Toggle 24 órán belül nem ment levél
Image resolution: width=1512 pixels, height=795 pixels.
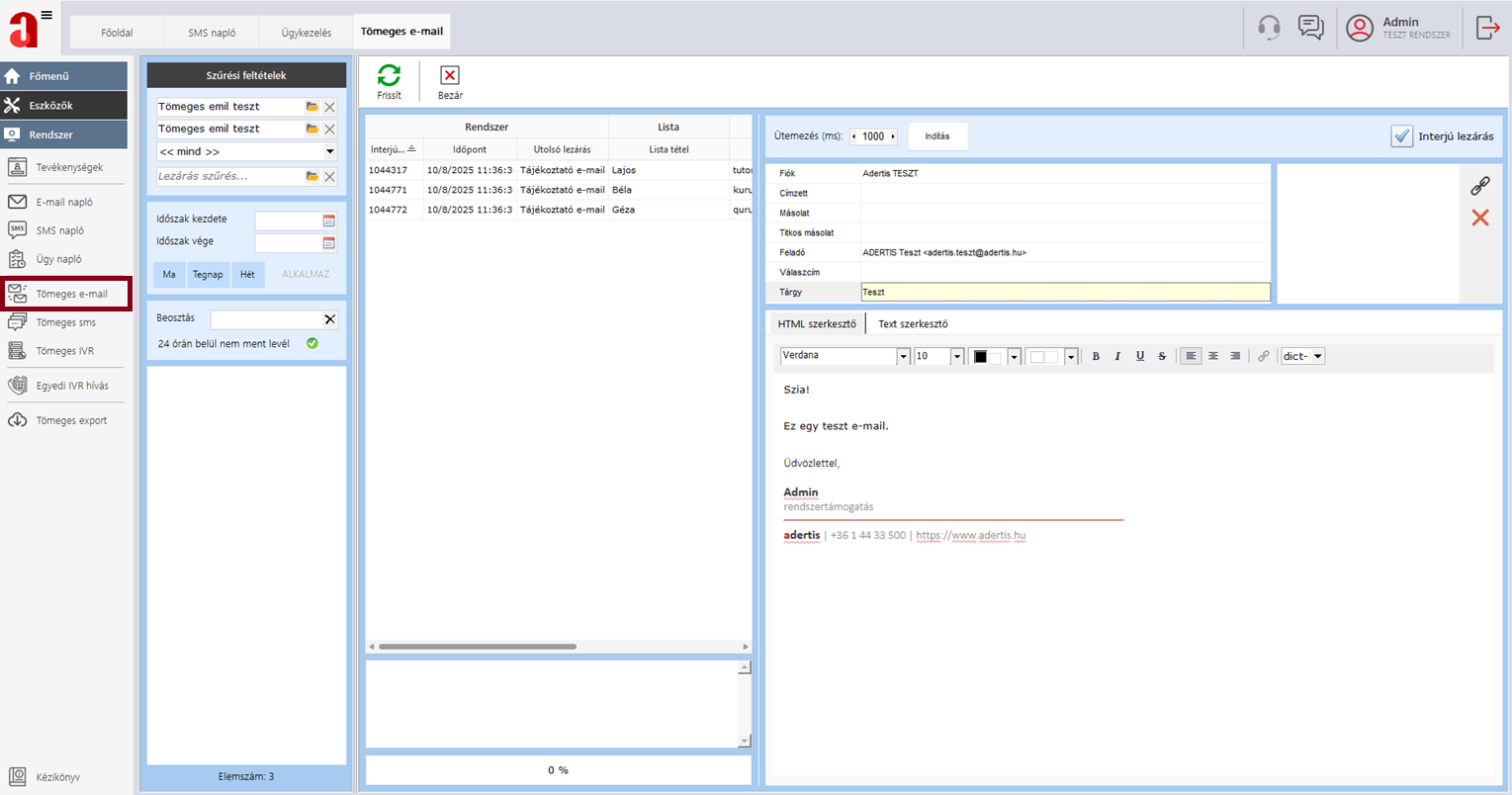click(312, 343)
